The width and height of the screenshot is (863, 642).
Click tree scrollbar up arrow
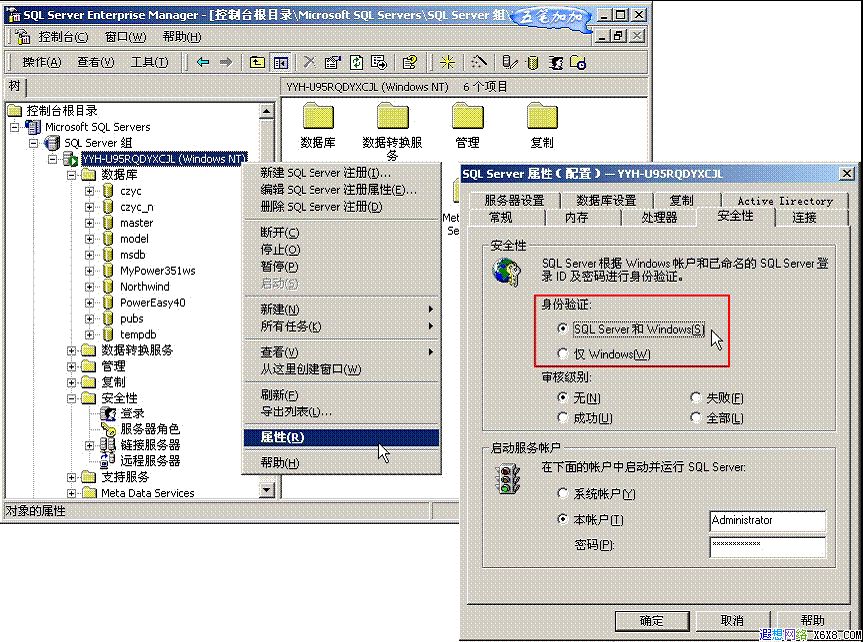click(x=266, y=111)
